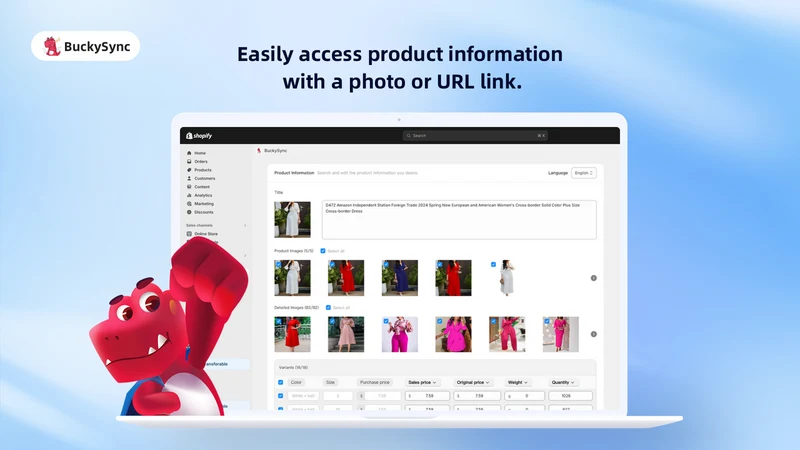This screenshot has width=800, height=450.
Task: Click the first row Quantity field showing 1026
Action: tap(570, 396)
